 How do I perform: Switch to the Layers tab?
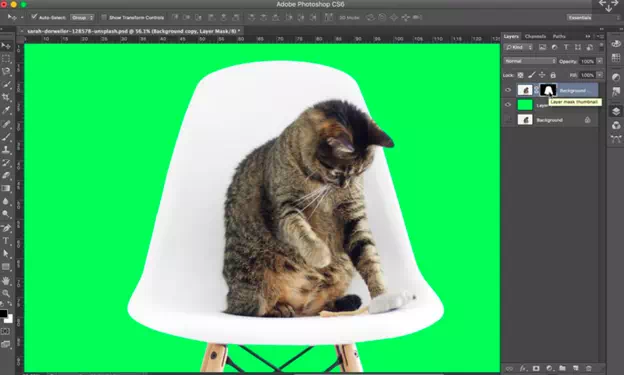click(x=511, y=36)
